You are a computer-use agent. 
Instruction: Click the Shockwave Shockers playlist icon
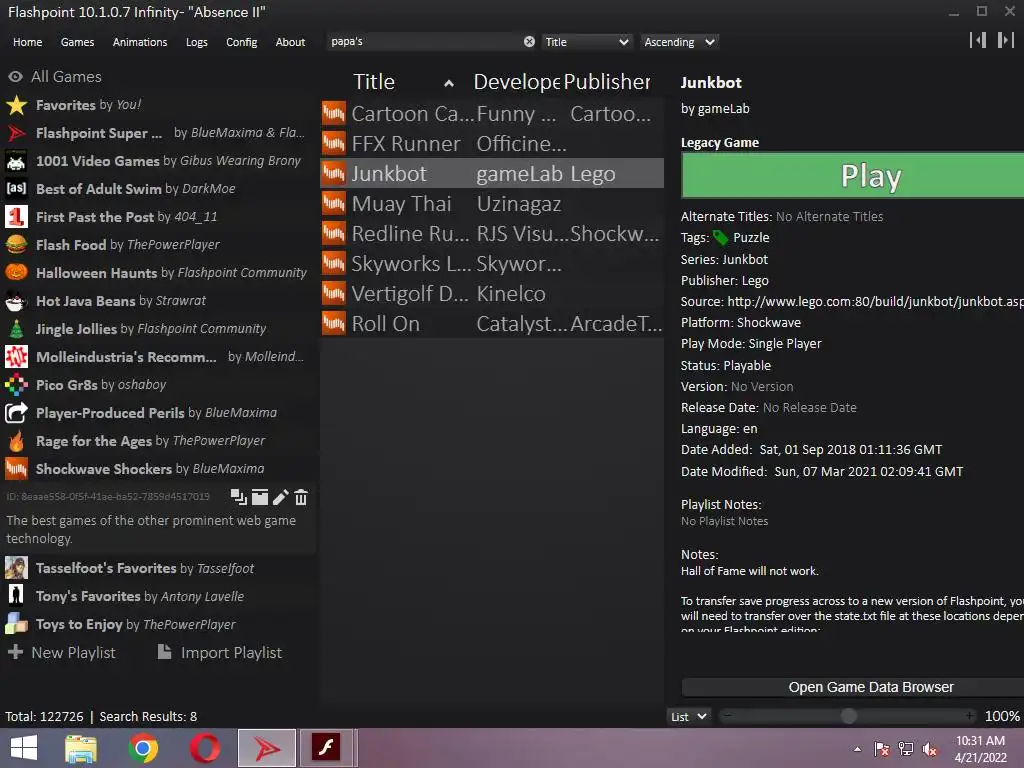16,469
